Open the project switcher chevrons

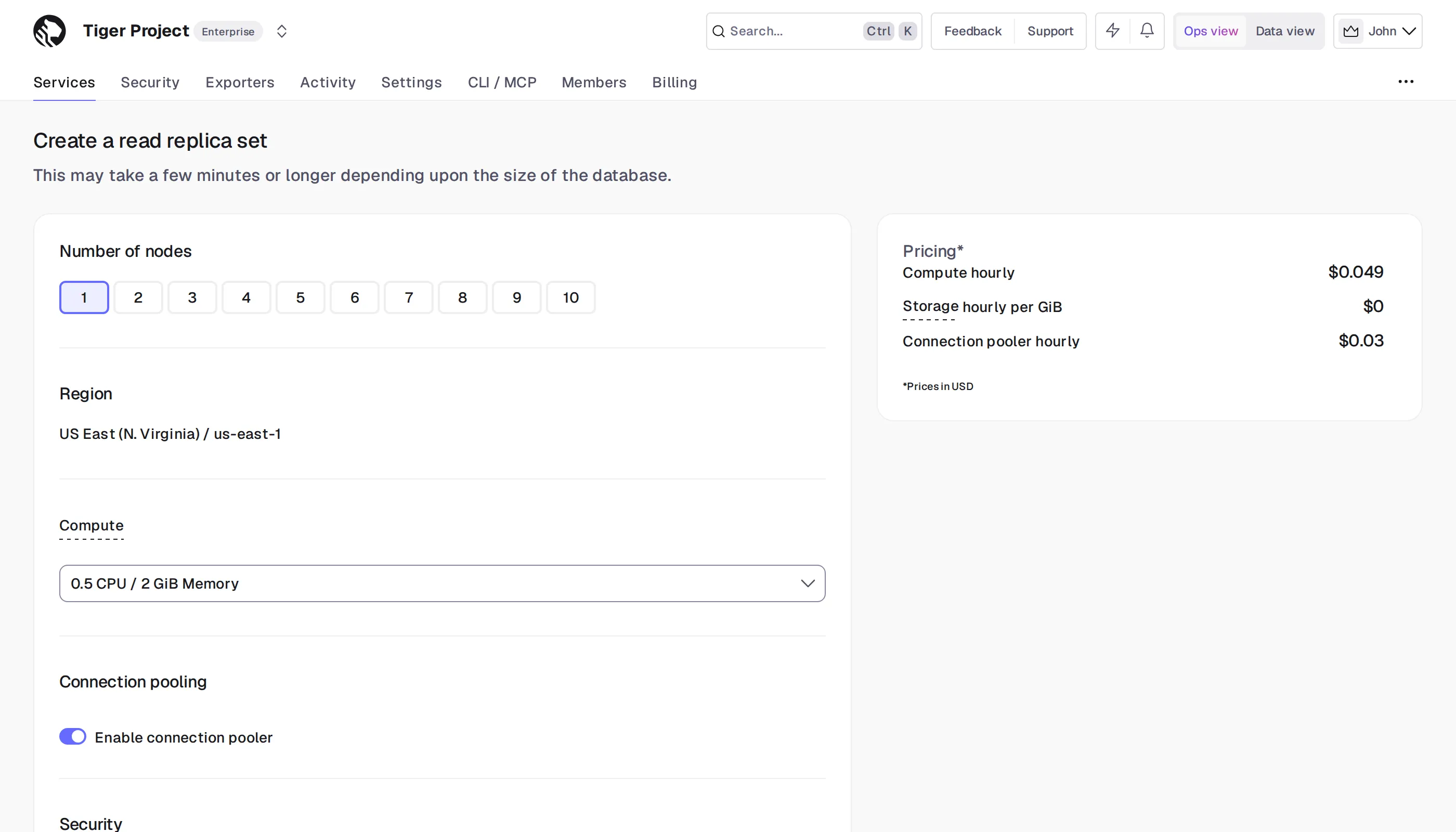click(x=282, y=31)
